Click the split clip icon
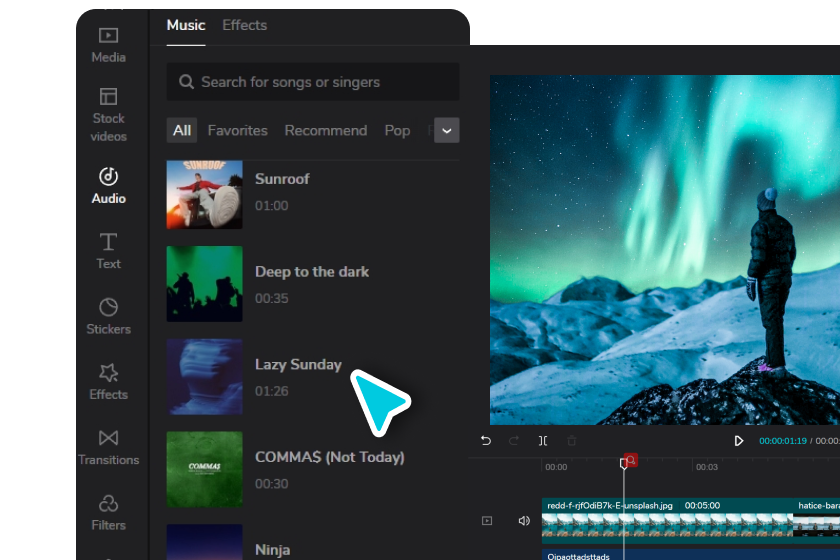840x560 pixels. coord(543,440)
